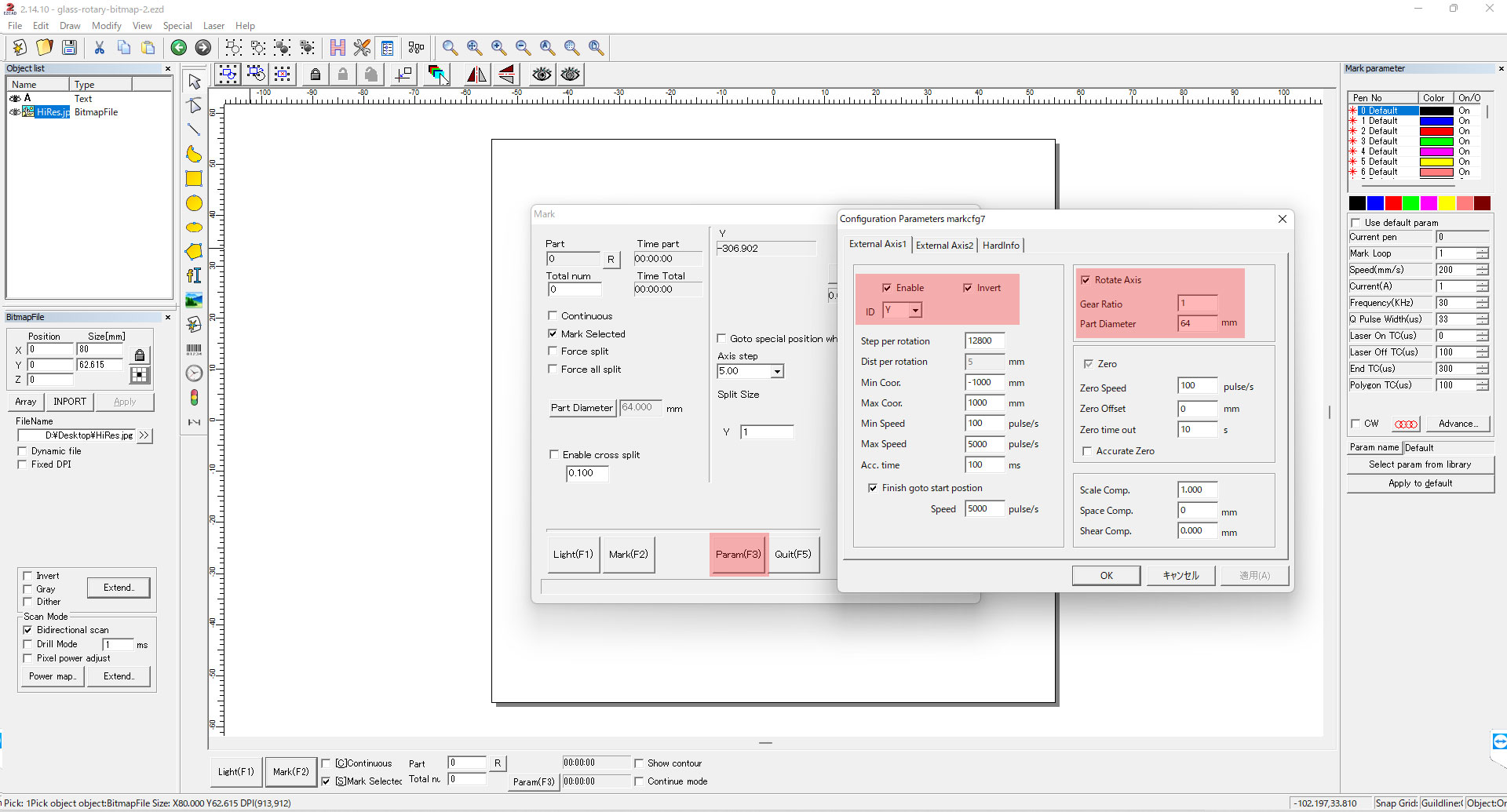Viewport: 1507px width, 812px height.
Task: Pick the magenta color swatch in palette
Action: point(1429,204)
